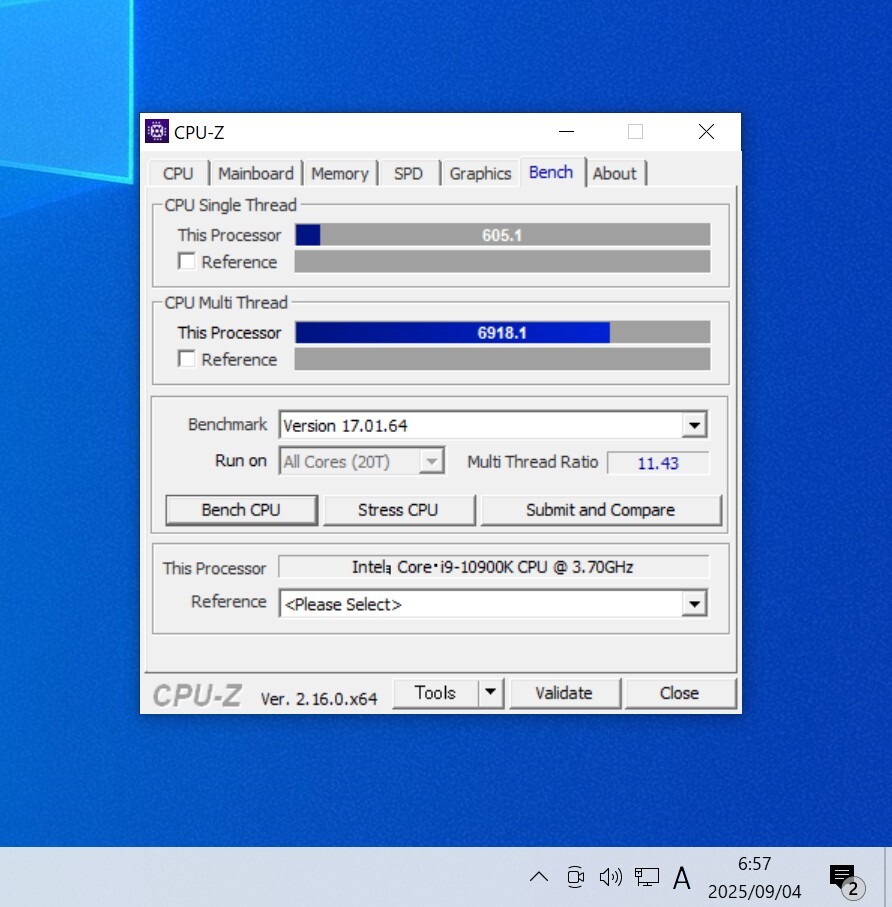Select the Bench tab

click(x=551, y=172)
